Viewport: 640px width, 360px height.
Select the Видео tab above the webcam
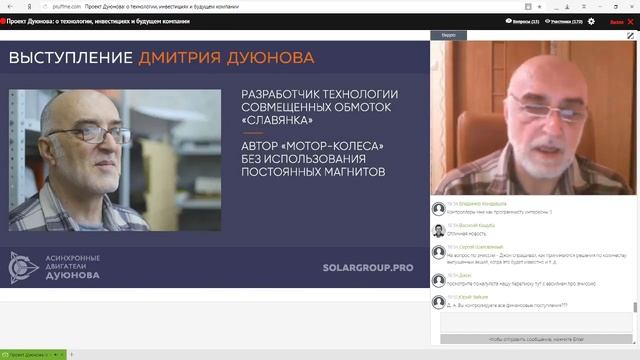click(x=449, y=35)
